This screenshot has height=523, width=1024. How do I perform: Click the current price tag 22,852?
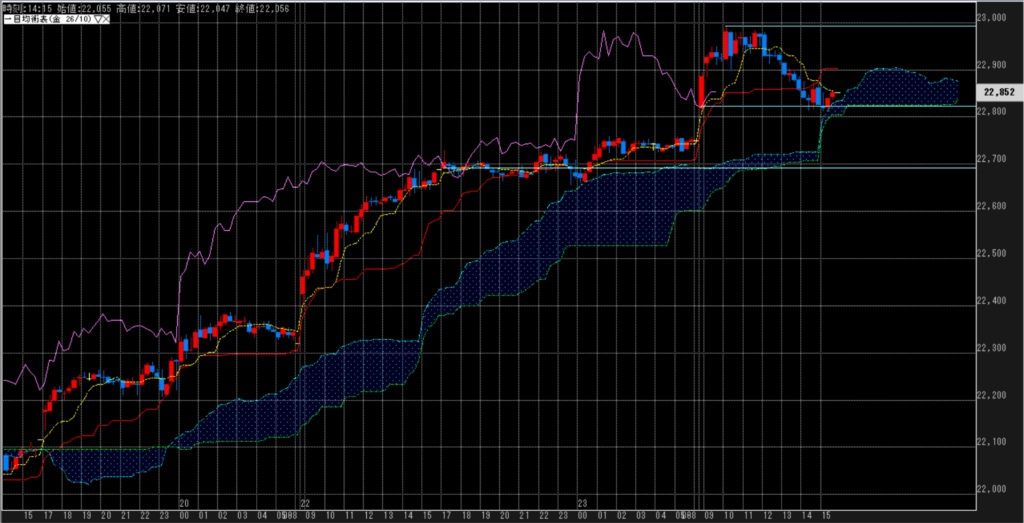click(1000, 91)
